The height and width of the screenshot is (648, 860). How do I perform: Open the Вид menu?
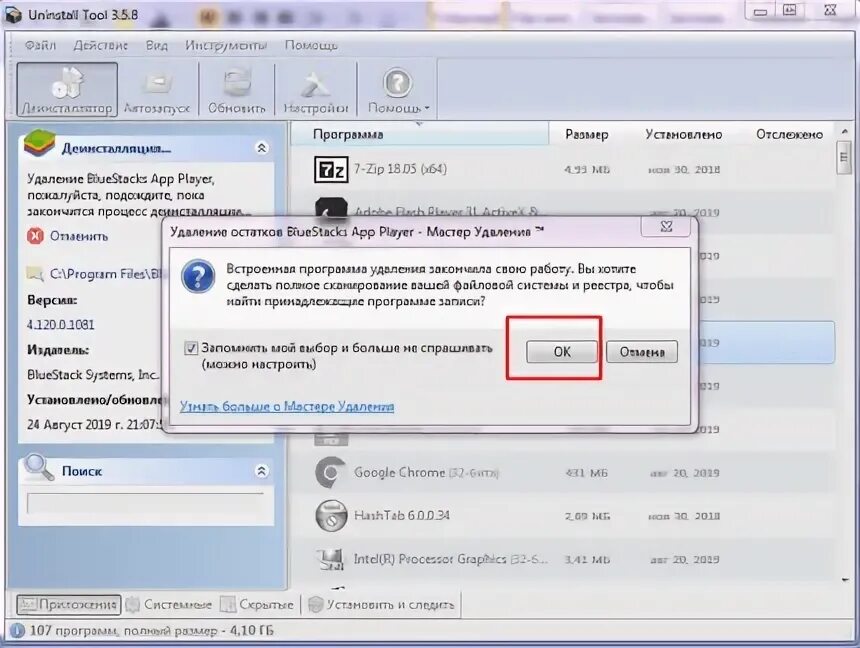coord(156,45)
